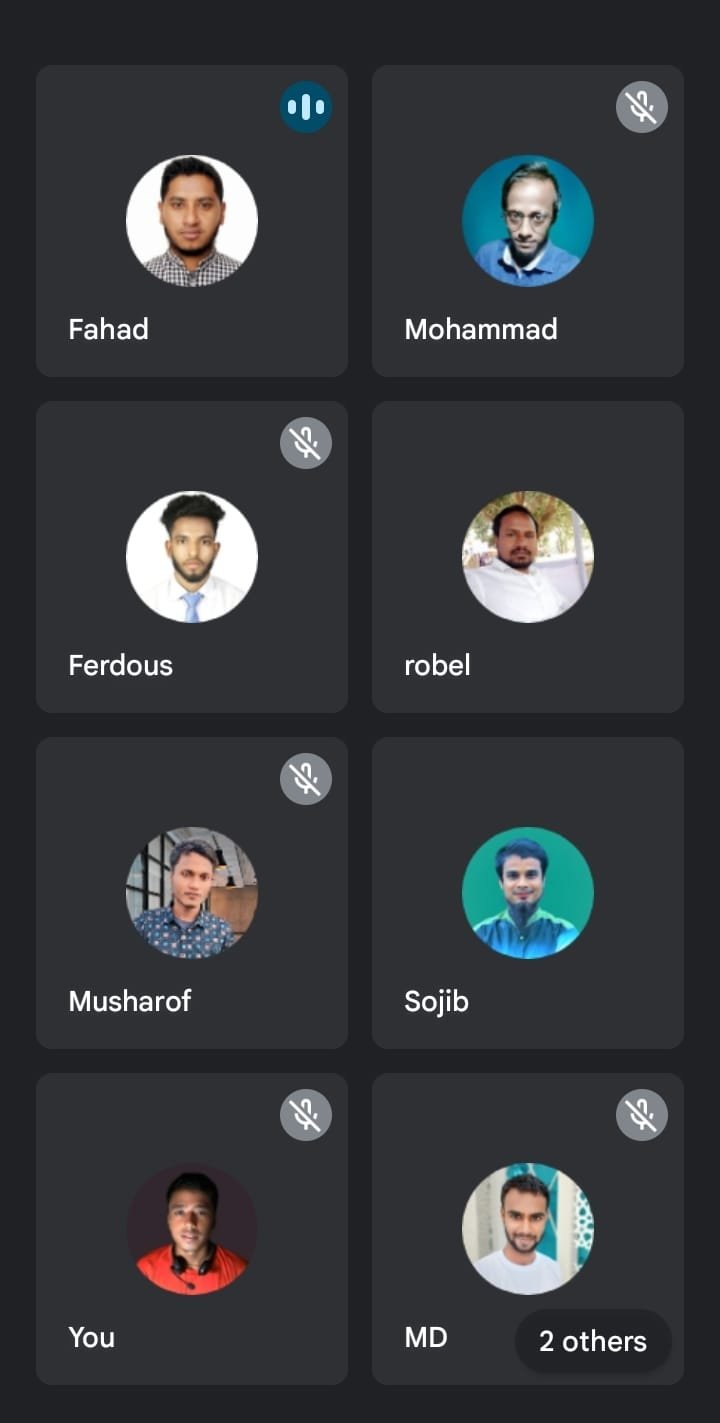Click Ferdous's muted microphone icon
720x1423 pixels.
(x=306, y=443)
